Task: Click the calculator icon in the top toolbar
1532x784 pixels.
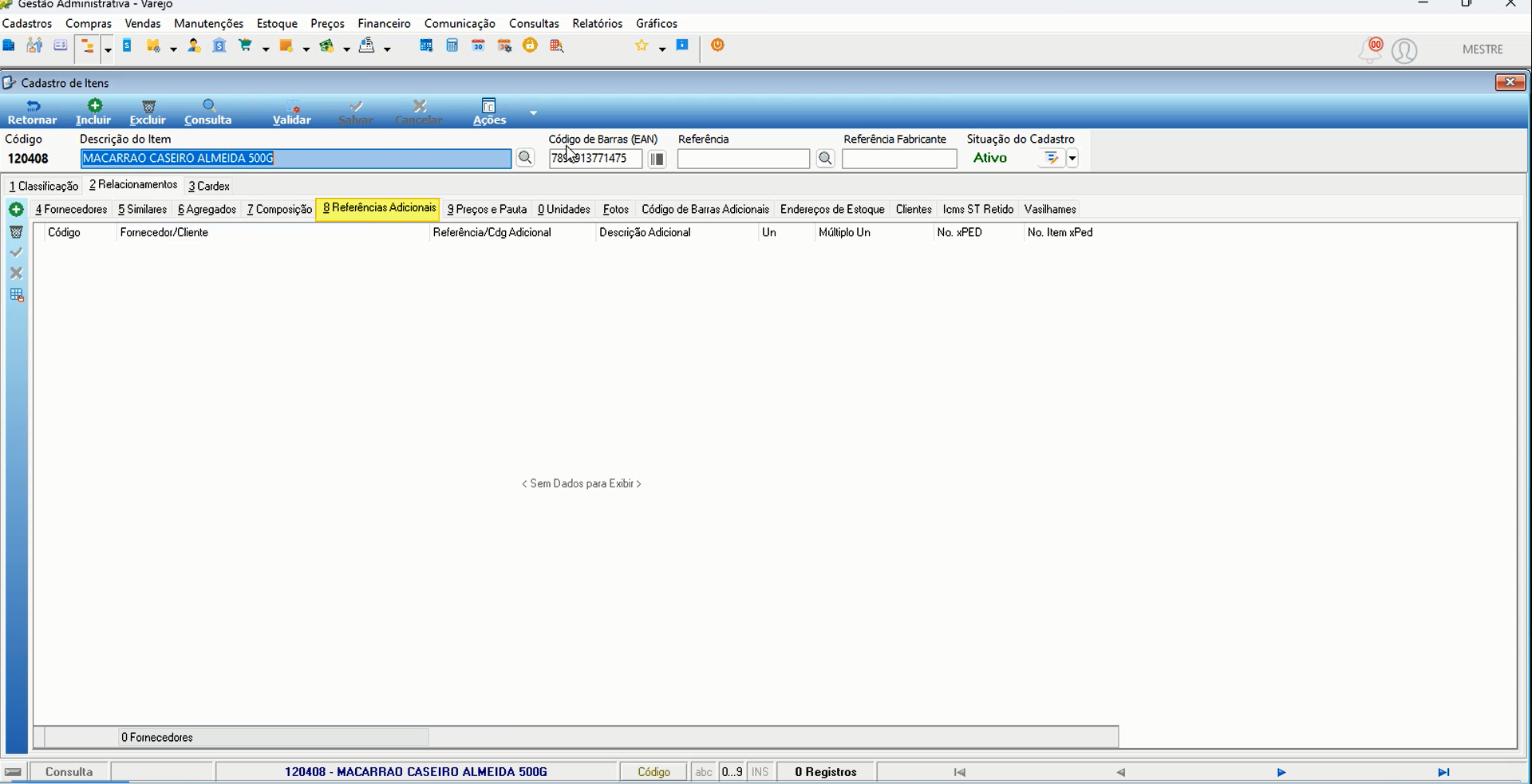Action: click(x=452, y=46)
